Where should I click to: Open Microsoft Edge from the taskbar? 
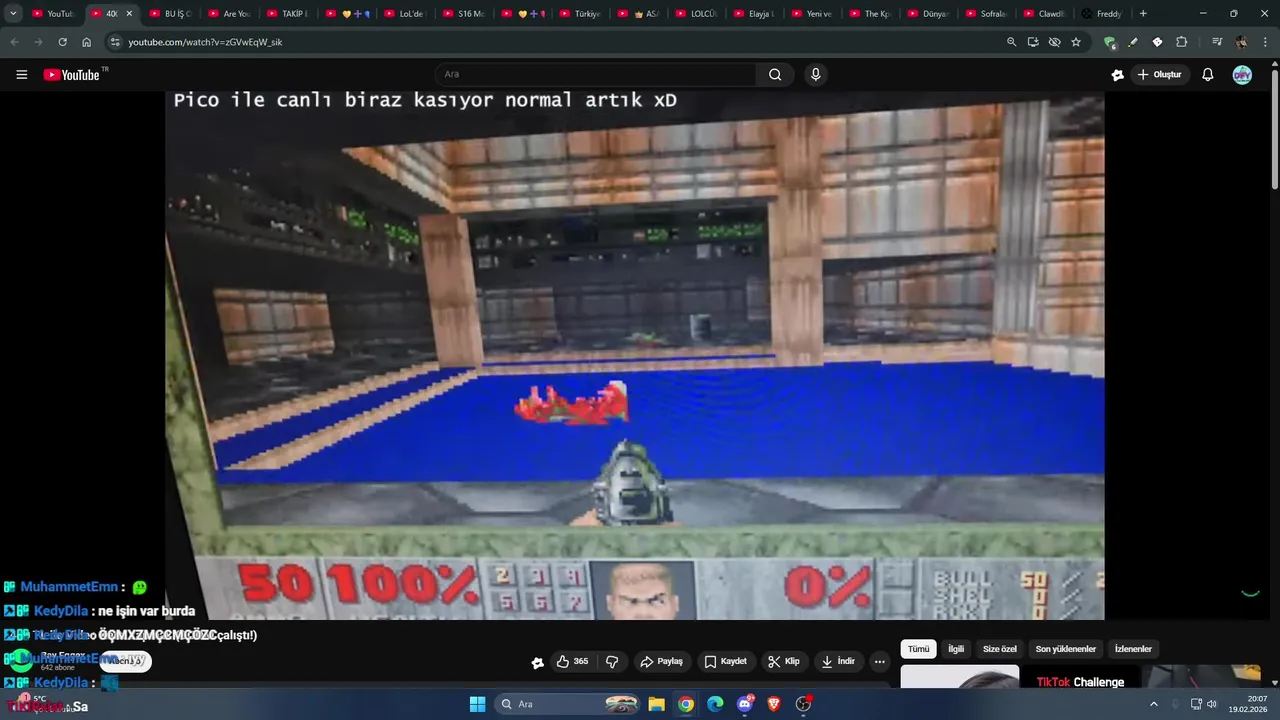715,704
